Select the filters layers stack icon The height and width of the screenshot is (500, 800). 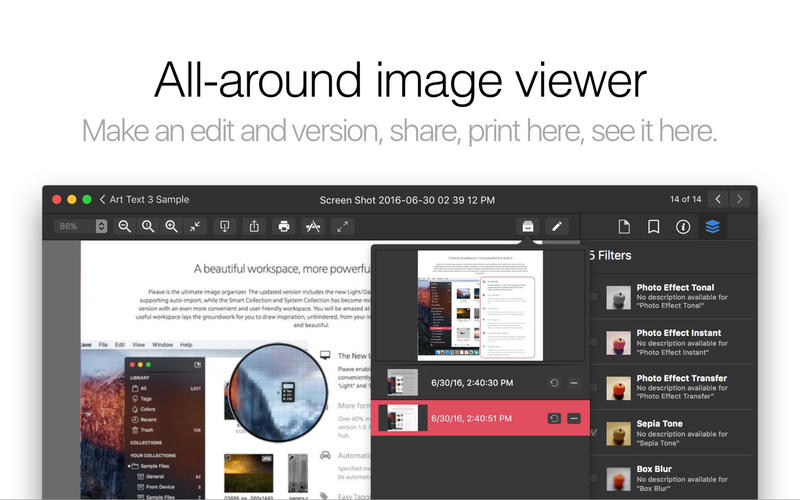(712, 227)
